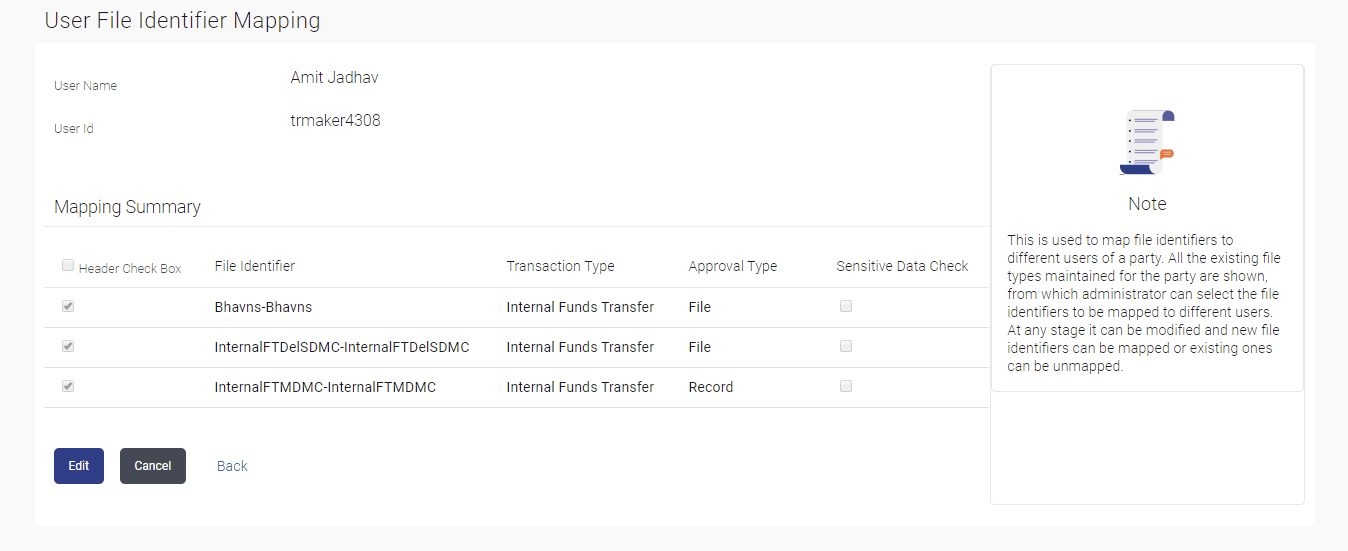Click the File Identifier column header
The width and height of the screenshot is (1348, 551).
click(x=254, y=266)
